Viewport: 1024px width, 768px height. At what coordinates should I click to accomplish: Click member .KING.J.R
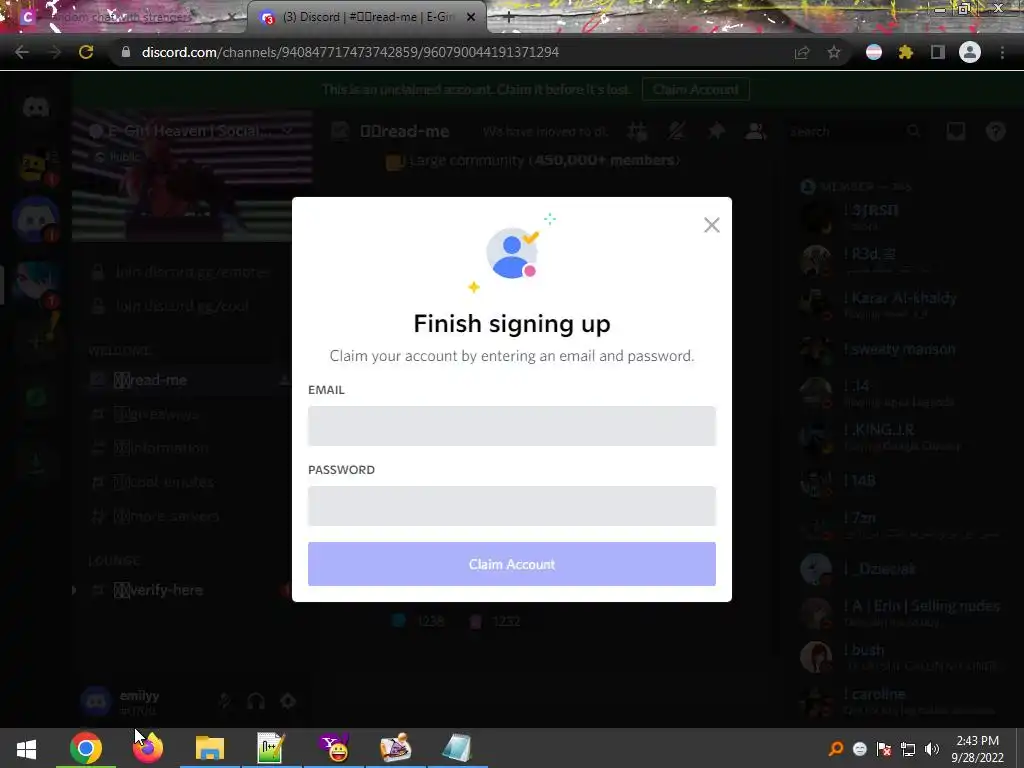[x=901, y=436]
